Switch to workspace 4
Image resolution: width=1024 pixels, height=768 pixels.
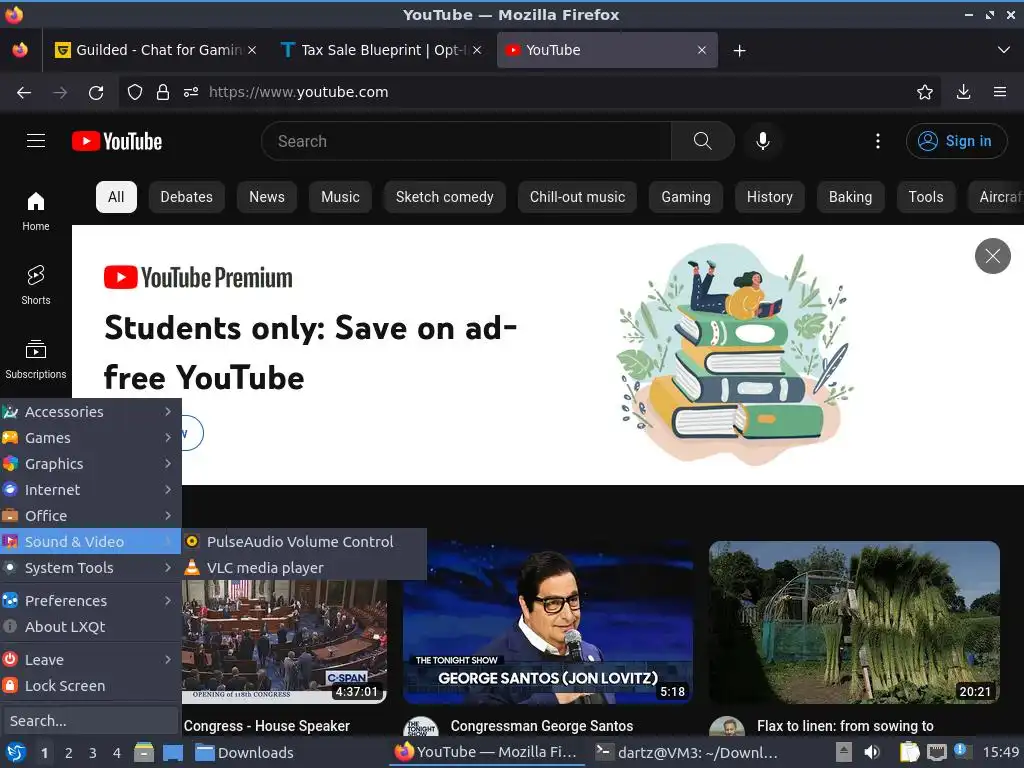(116, 753)
